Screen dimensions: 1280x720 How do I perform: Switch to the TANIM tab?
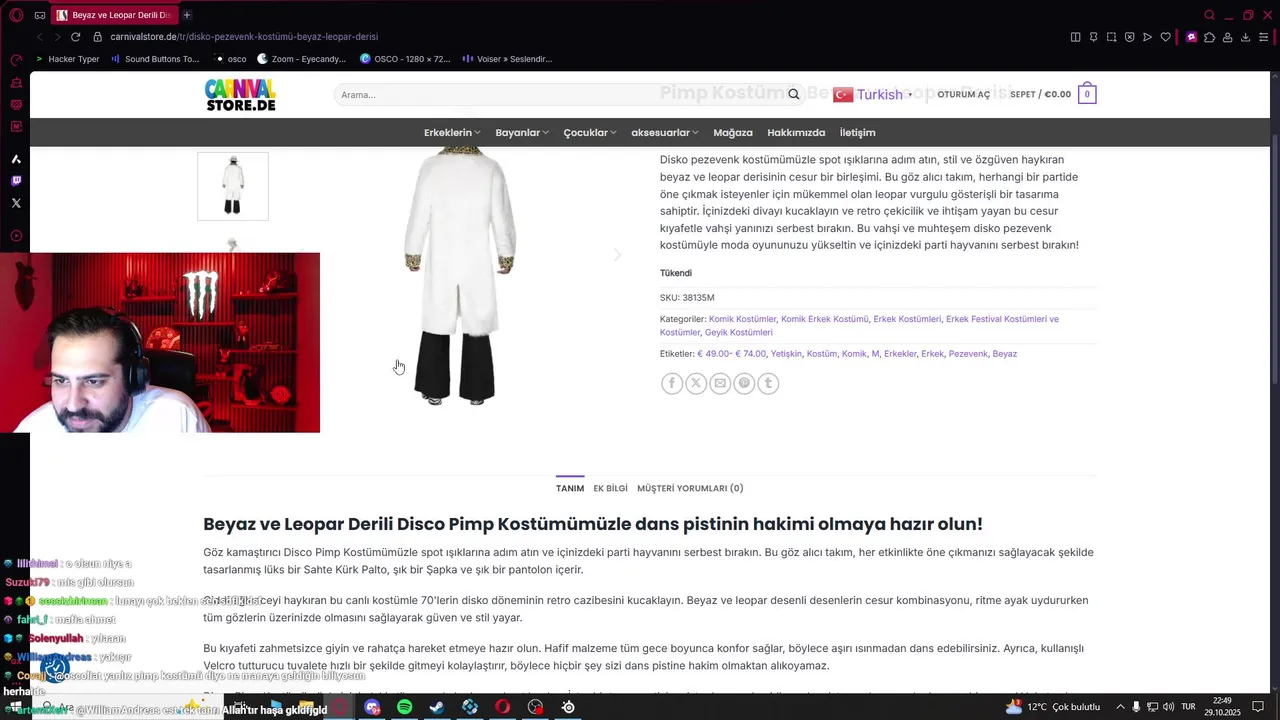[x=570, y=488]
